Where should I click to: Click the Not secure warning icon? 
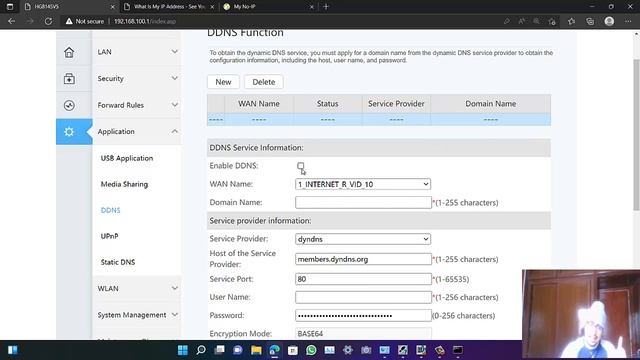click(69, 21)
